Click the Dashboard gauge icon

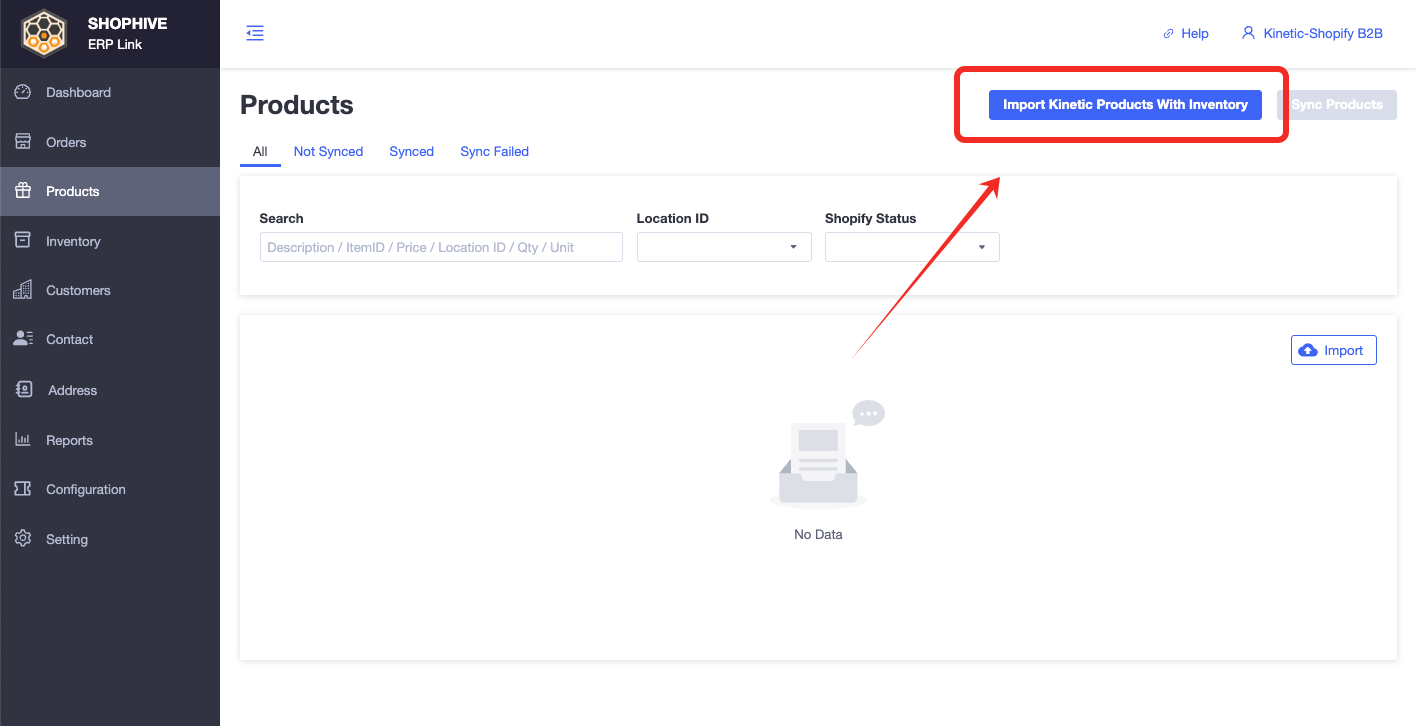(x=23, y=92)
